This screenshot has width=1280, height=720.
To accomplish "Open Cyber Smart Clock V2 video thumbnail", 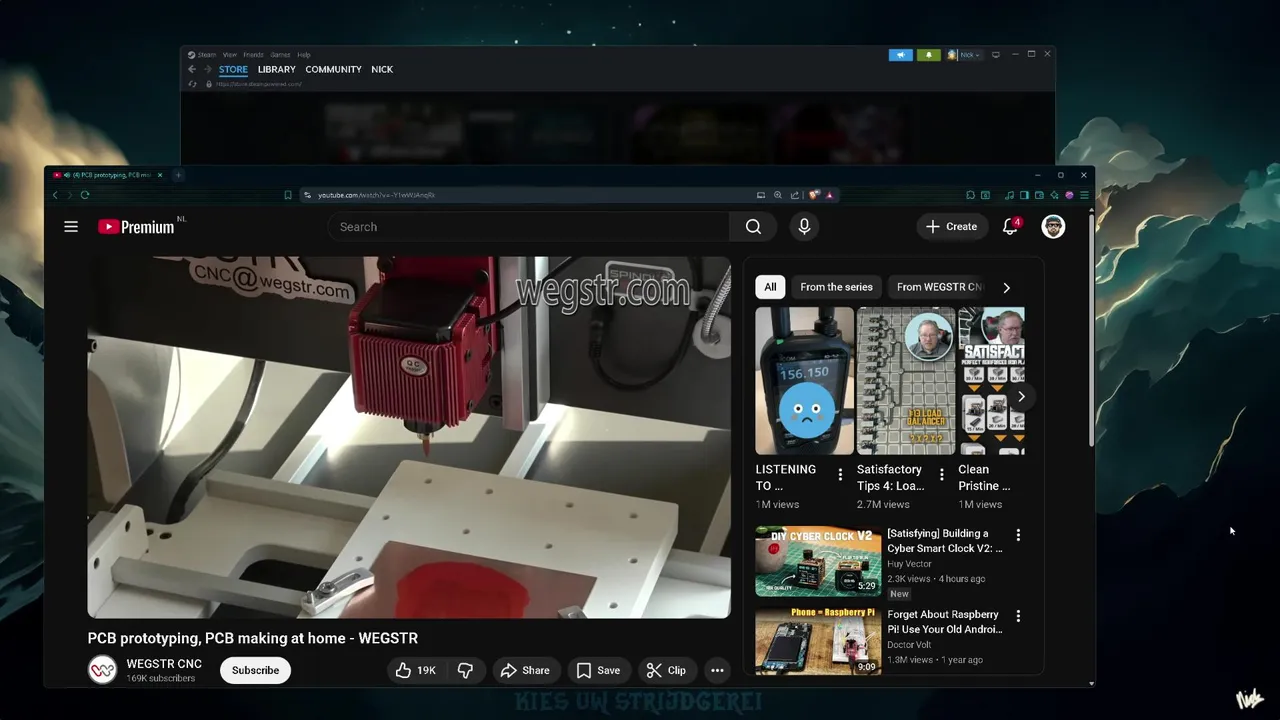I will (x=818, y=561).
